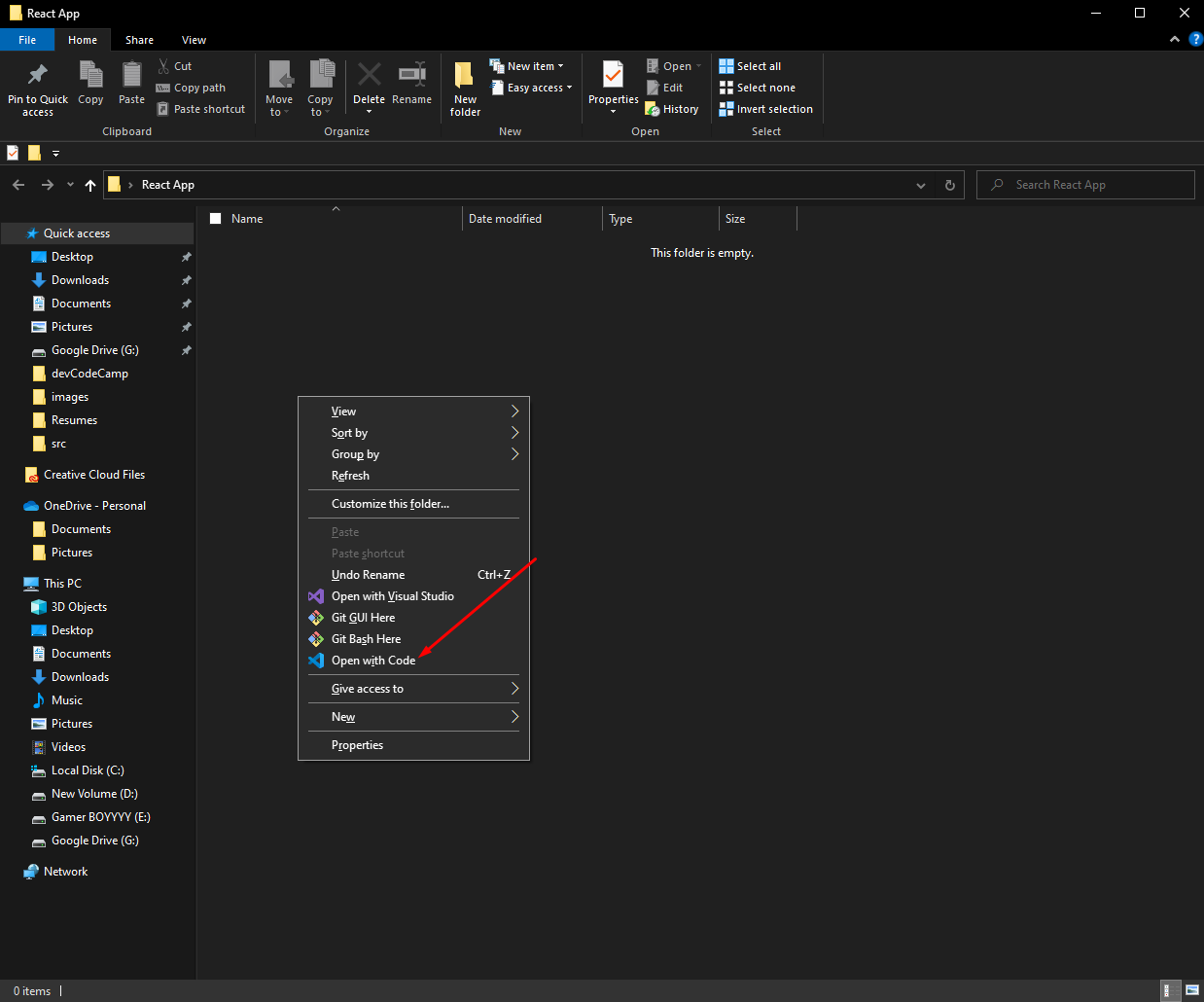This screenshot has height=1002, width=1204.
Task: Click the Refresh icon in address bar
Action: coord(949,184)
